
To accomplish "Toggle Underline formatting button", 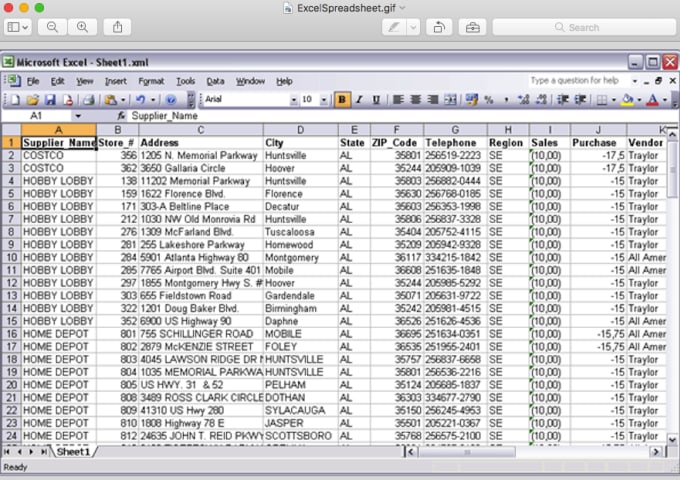I will pos(376,100).
